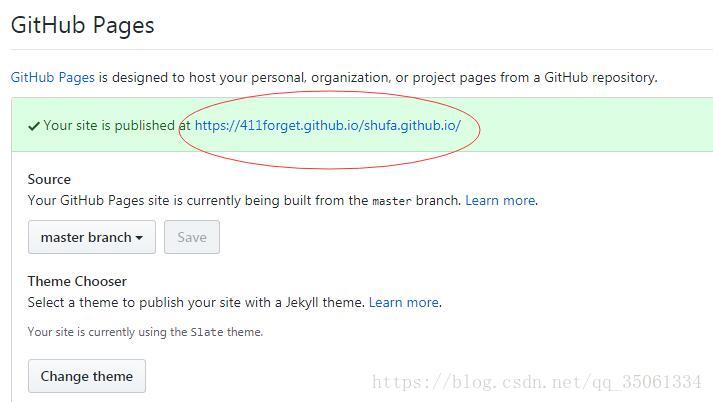Screen dimensions: 713x402
Task: Open Learn more link about Jekyll themes
Action: 403,302
